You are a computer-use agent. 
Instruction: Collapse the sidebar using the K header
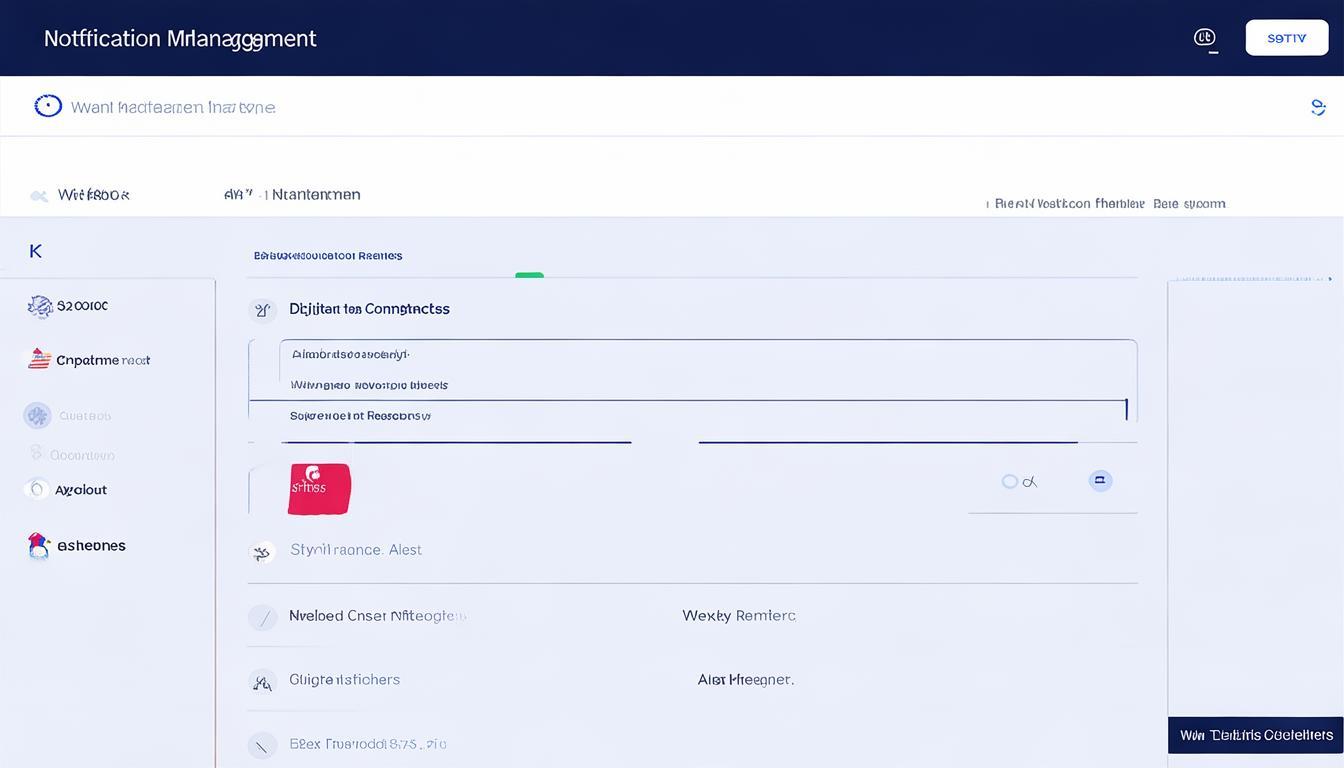(36, 251)
